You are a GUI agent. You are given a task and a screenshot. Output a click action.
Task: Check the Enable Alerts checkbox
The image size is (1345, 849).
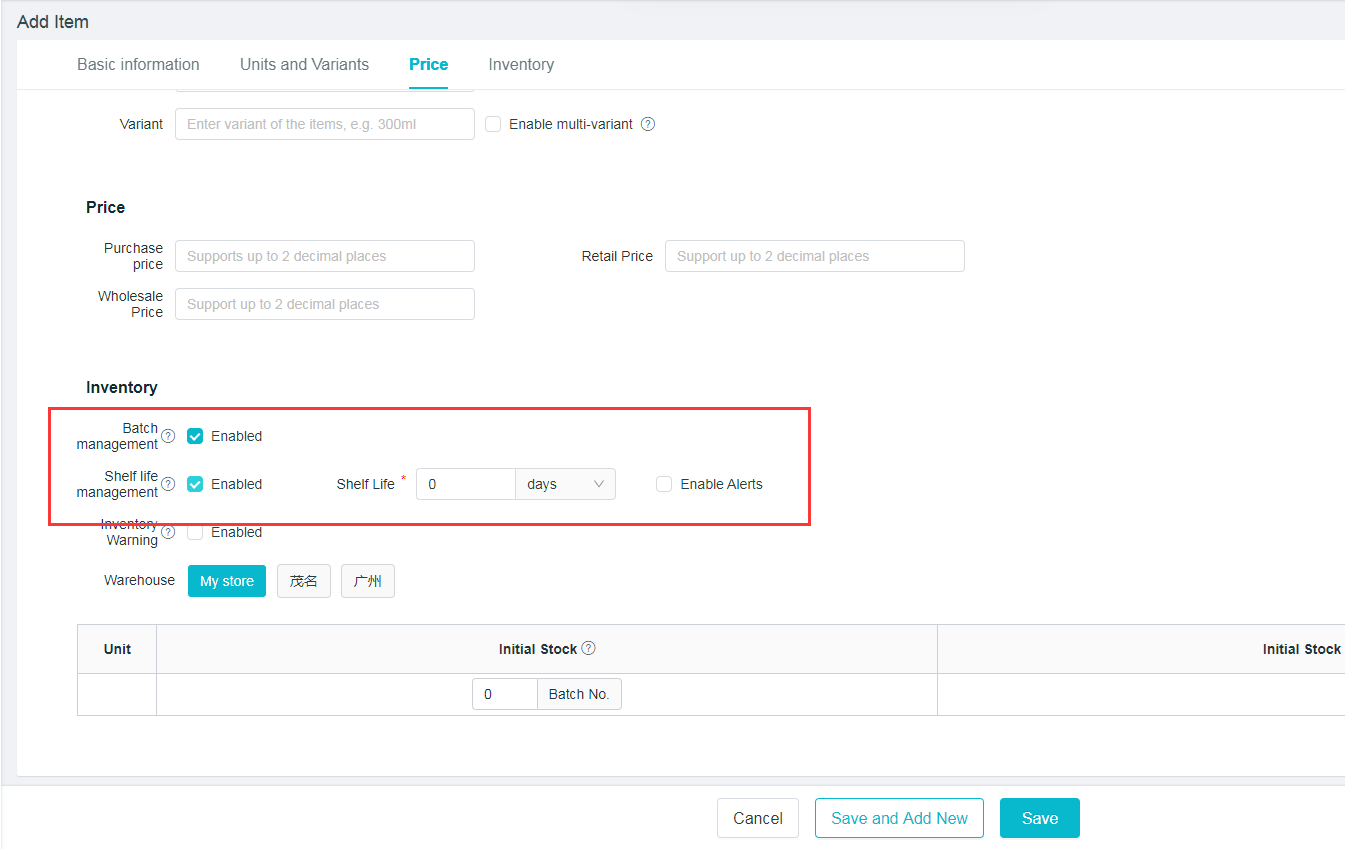pyautogui.click(x=664, y=484)
